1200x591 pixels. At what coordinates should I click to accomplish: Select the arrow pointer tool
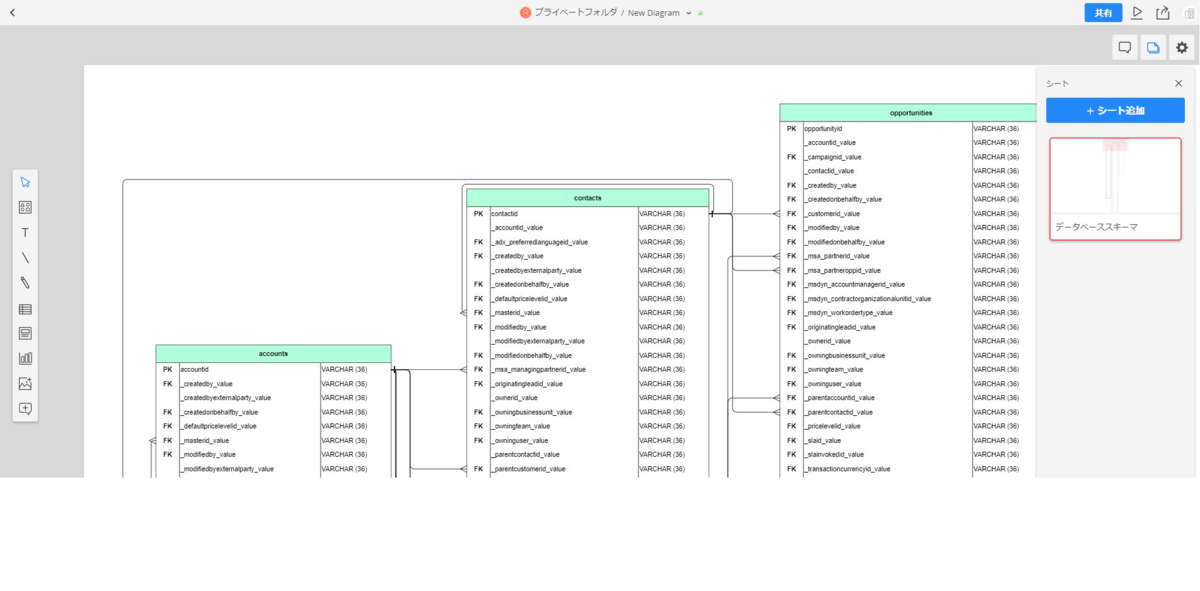pos(25,182)
